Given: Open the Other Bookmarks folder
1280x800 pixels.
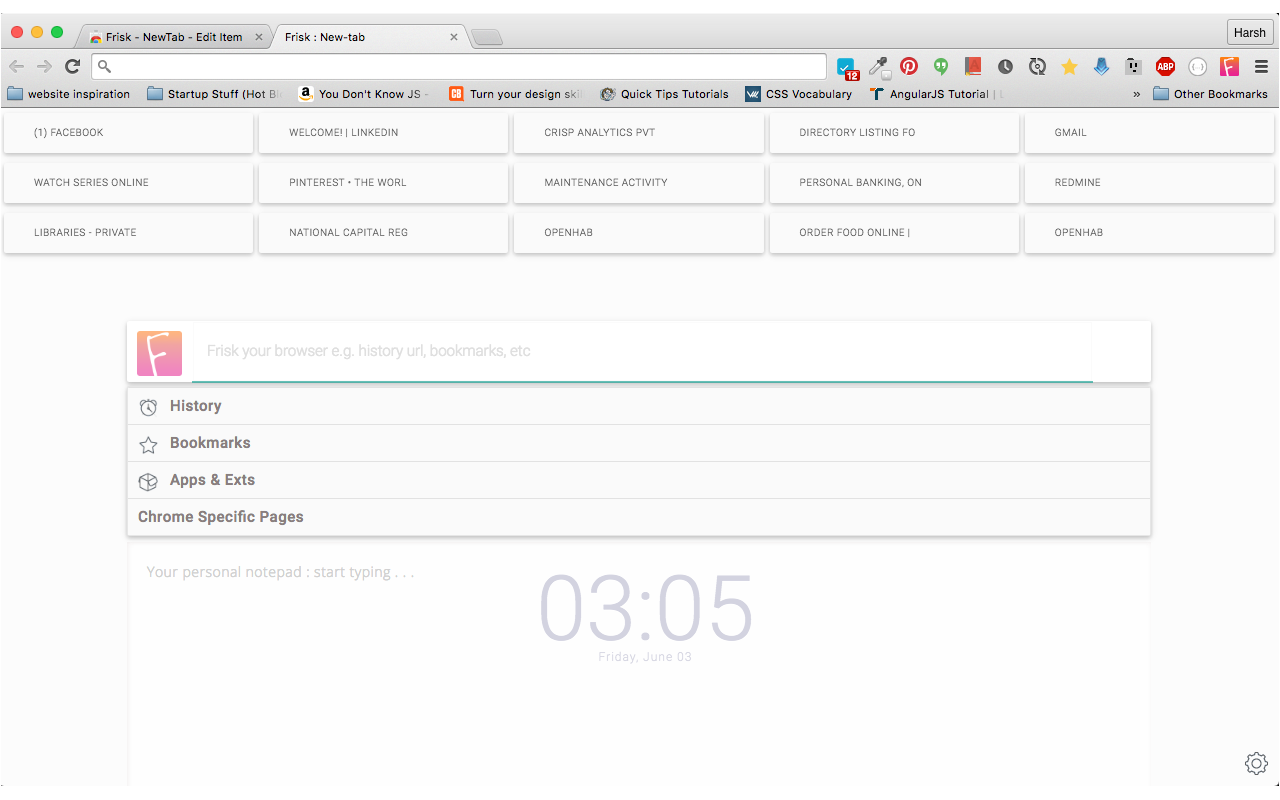Looking at the screenshot, I should (1210, 94).
